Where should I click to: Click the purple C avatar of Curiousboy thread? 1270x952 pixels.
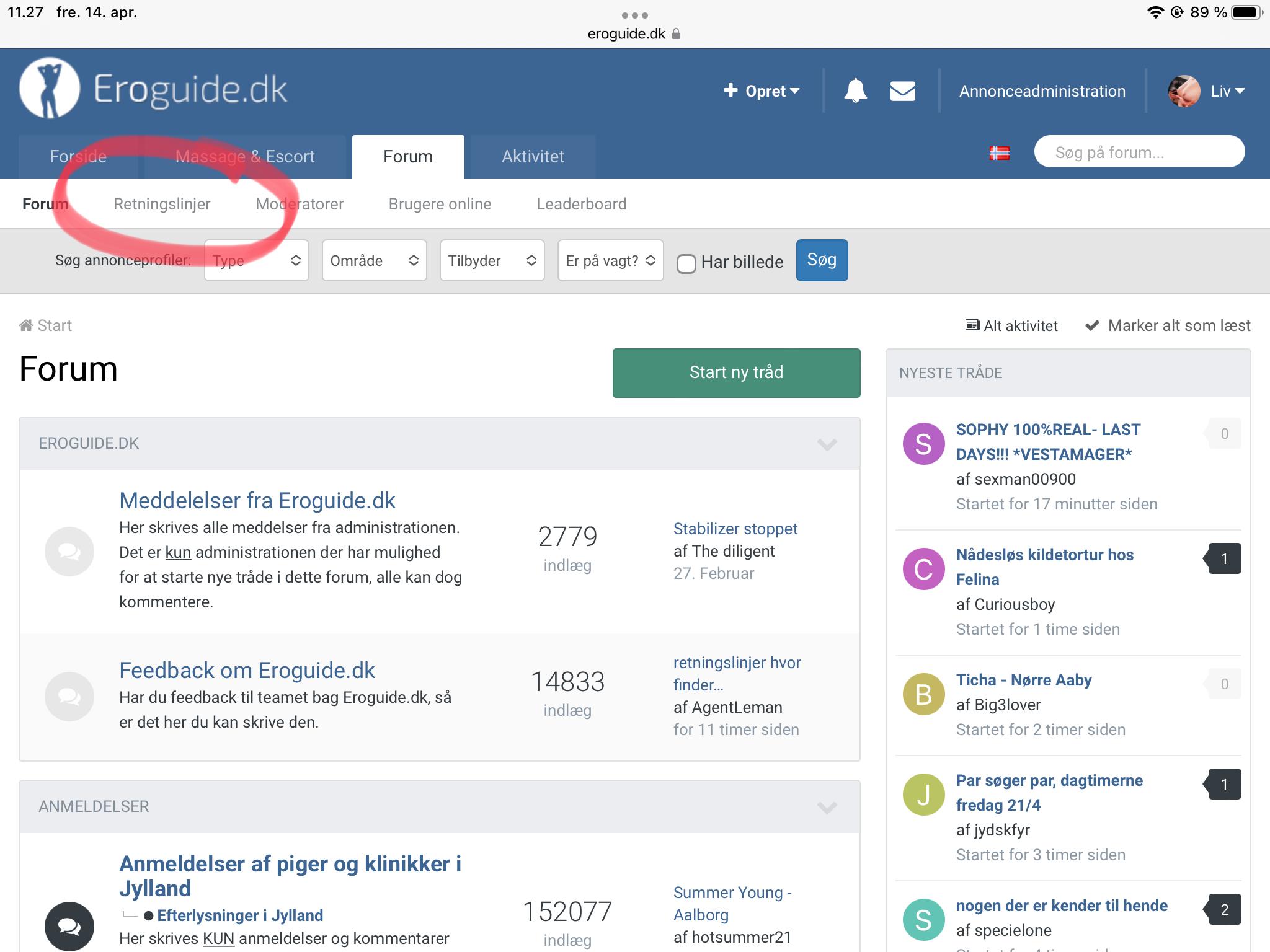(x=923, y=569)
